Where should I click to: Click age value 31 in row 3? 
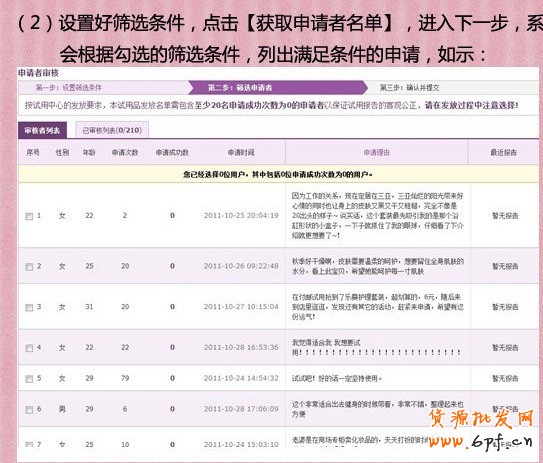coord(89,306)
